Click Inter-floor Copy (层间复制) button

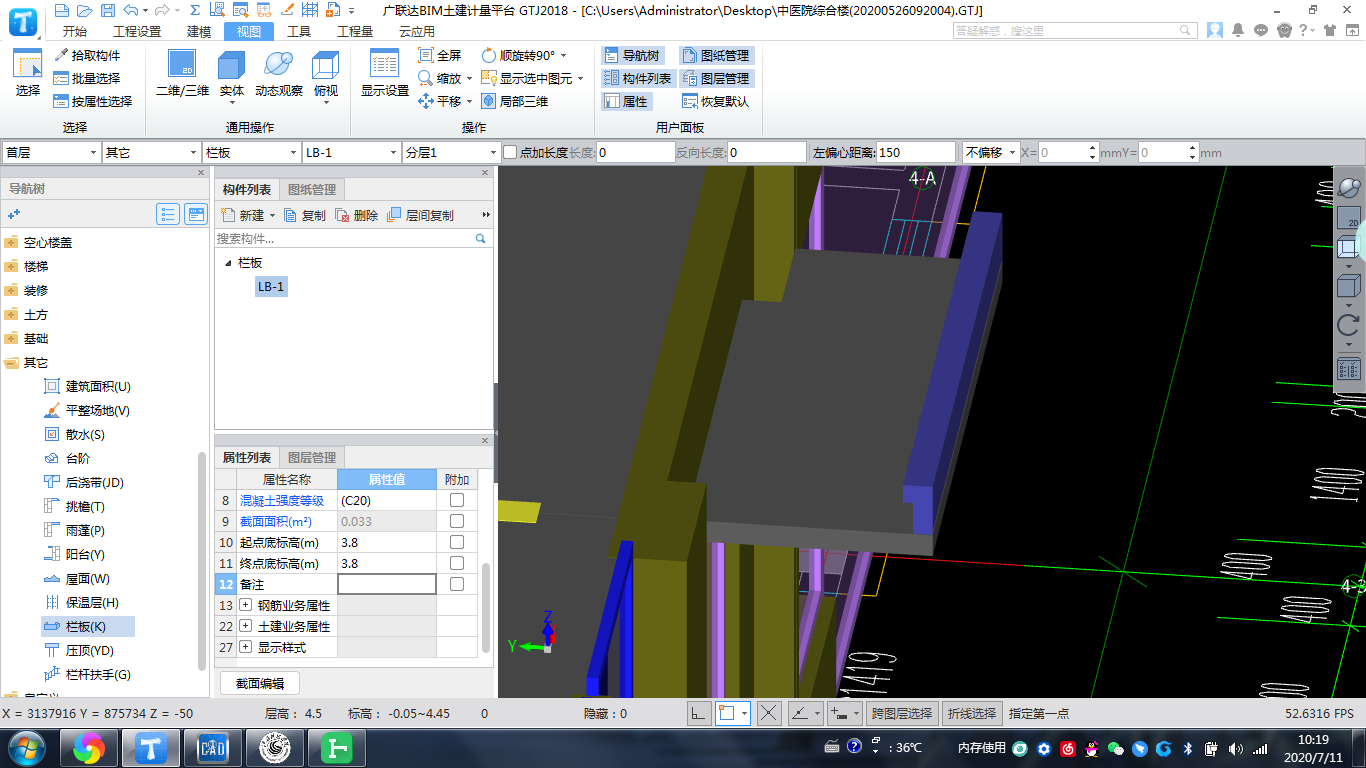420,215
